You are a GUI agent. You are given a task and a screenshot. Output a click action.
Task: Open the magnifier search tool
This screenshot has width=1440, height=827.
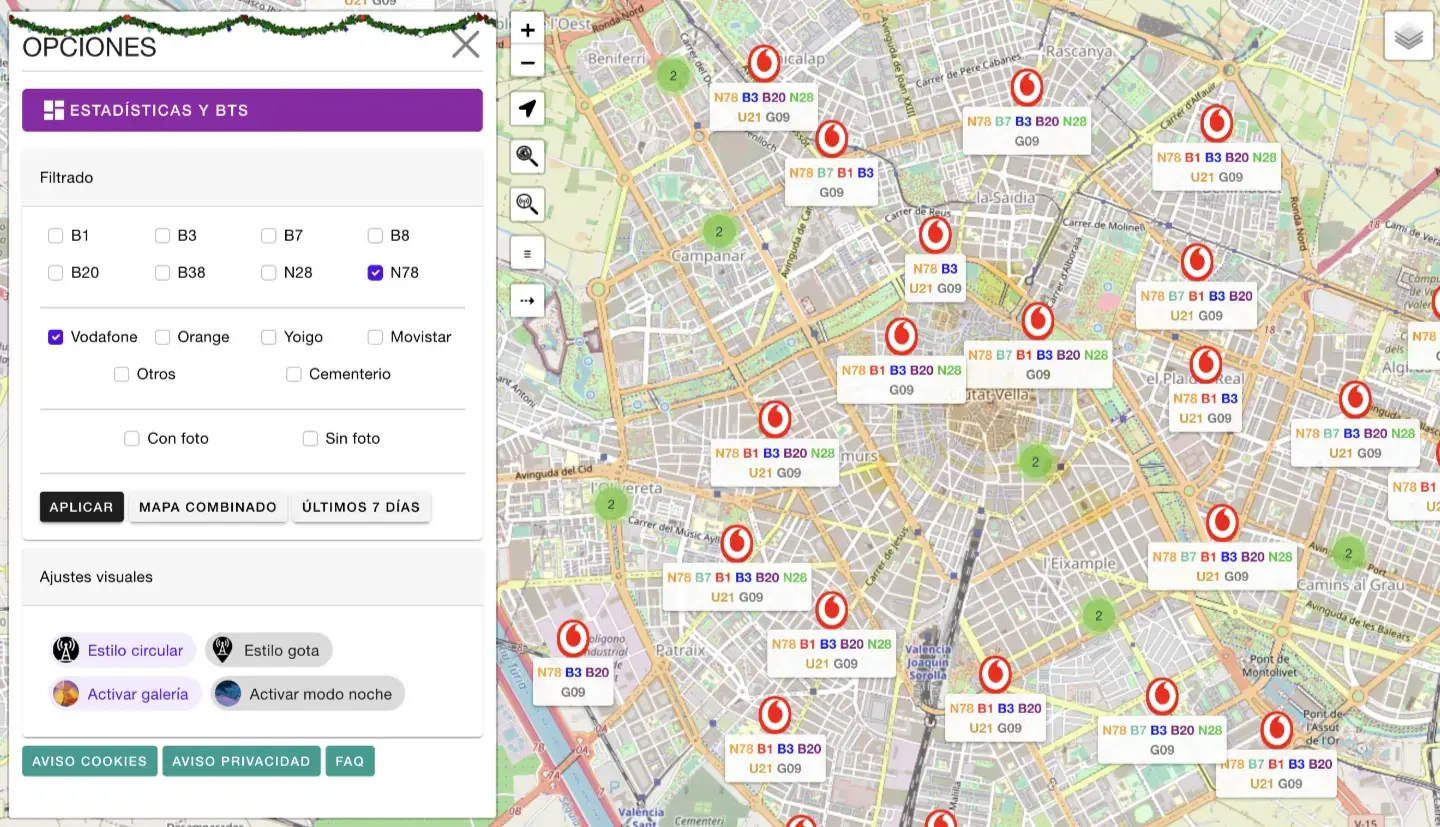pyautogui.click(x=528, y=156)
